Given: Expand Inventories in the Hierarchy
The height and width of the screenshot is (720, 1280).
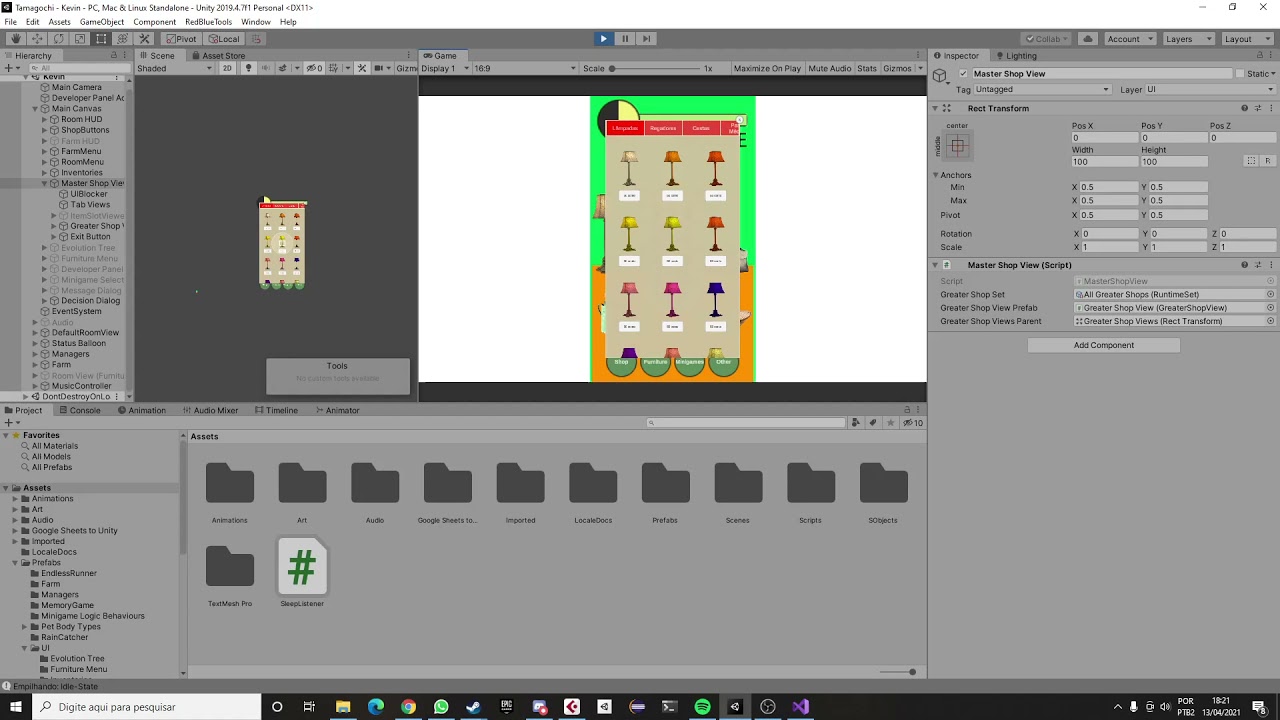Looking at the screenshot, I should click(43, 172).
